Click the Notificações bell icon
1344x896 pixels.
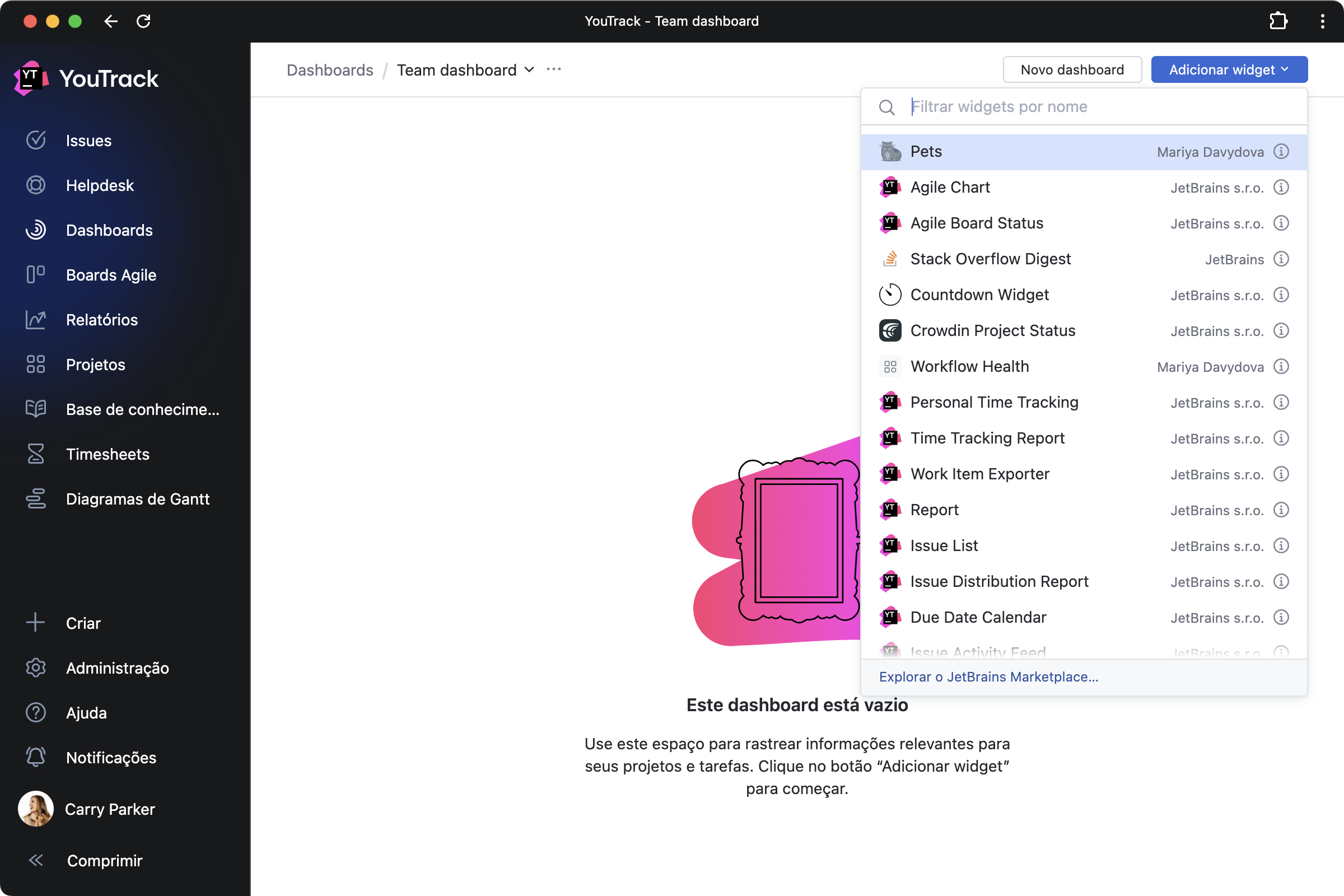point(35,757)
